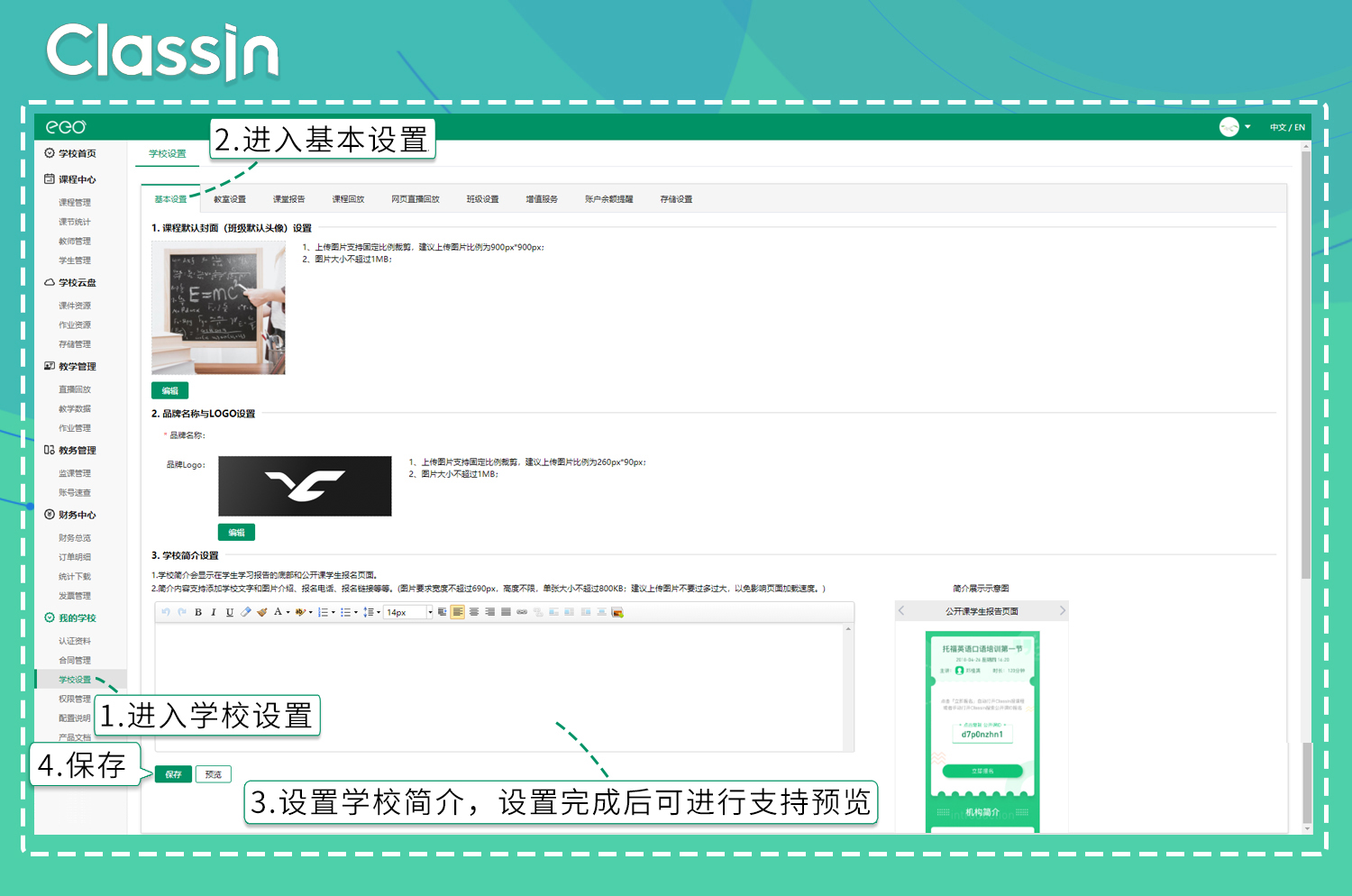Open the bullet list style dropdown arrow
Viewport: 1352px width, 896px height.
coord(356,613)
